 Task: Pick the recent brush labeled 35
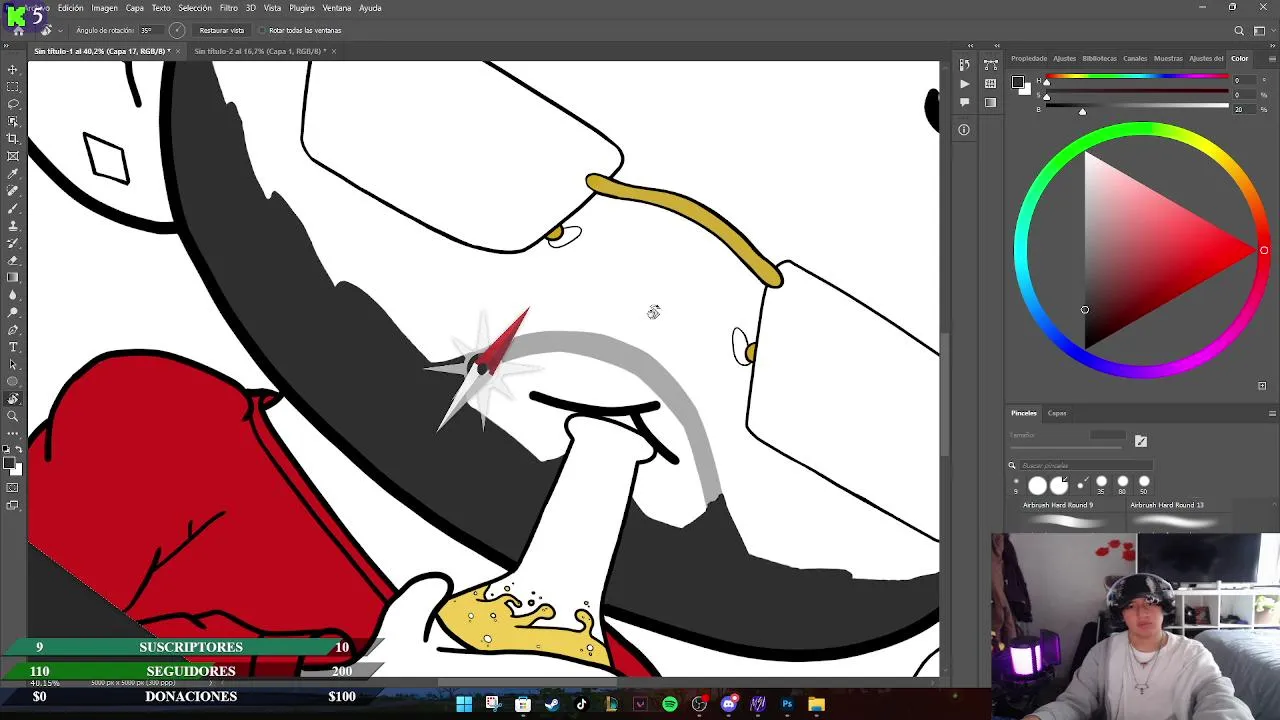pos(1101,484)
